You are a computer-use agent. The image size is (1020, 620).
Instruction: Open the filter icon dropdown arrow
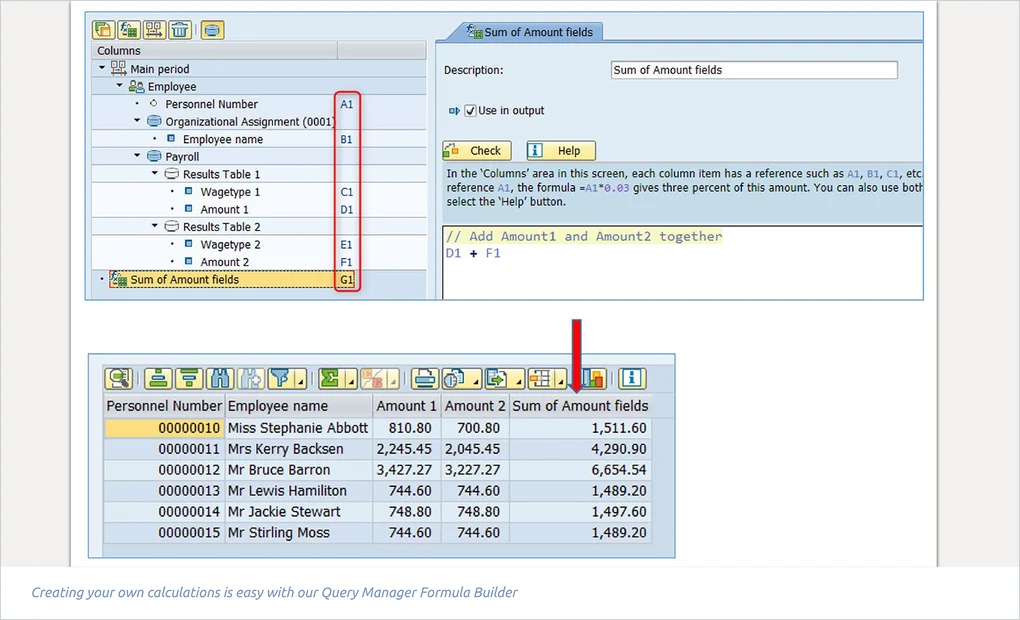(298, 382)
